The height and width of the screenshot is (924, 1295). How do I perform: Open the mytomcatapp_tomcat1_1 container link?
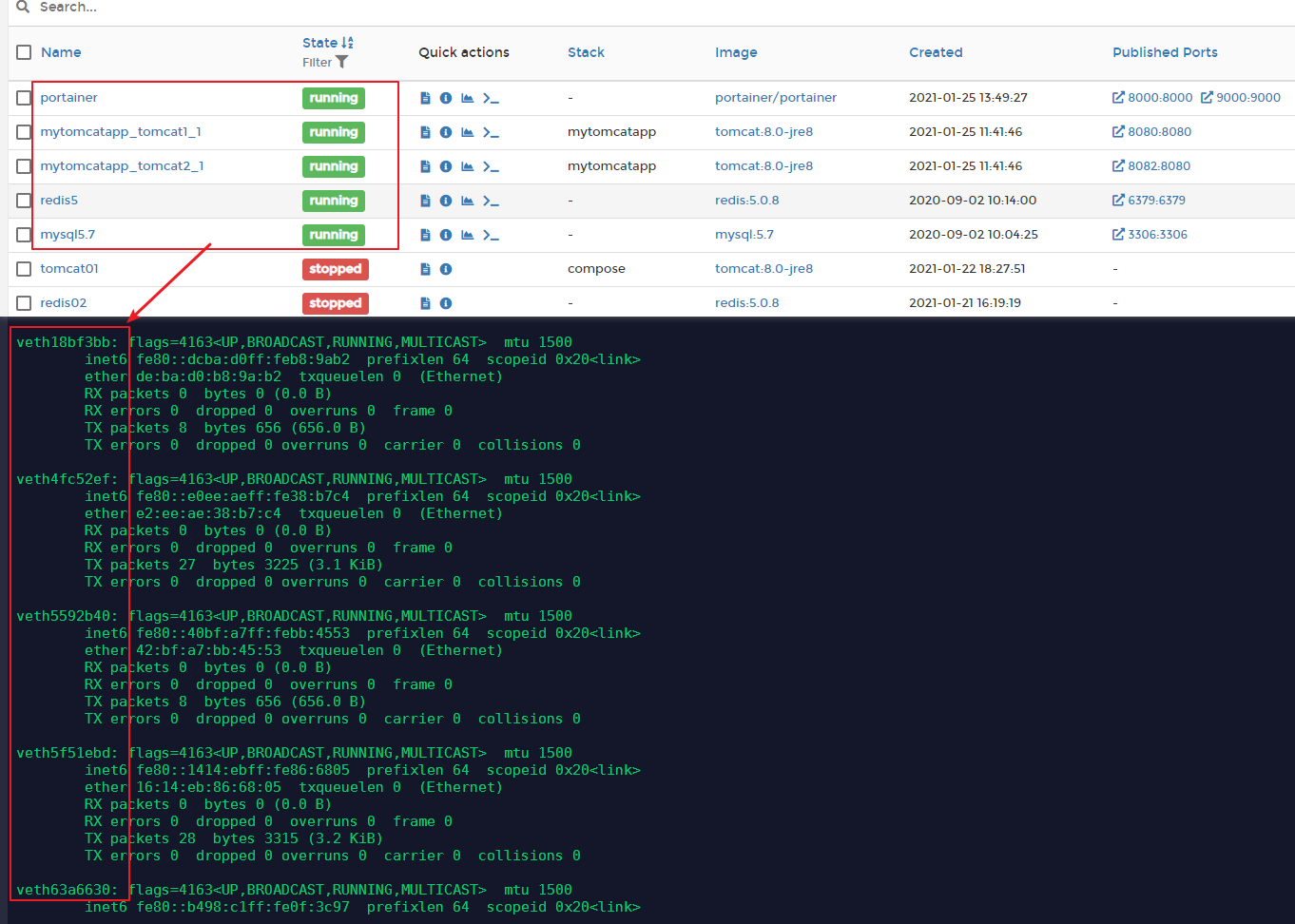tap(121, 132)
